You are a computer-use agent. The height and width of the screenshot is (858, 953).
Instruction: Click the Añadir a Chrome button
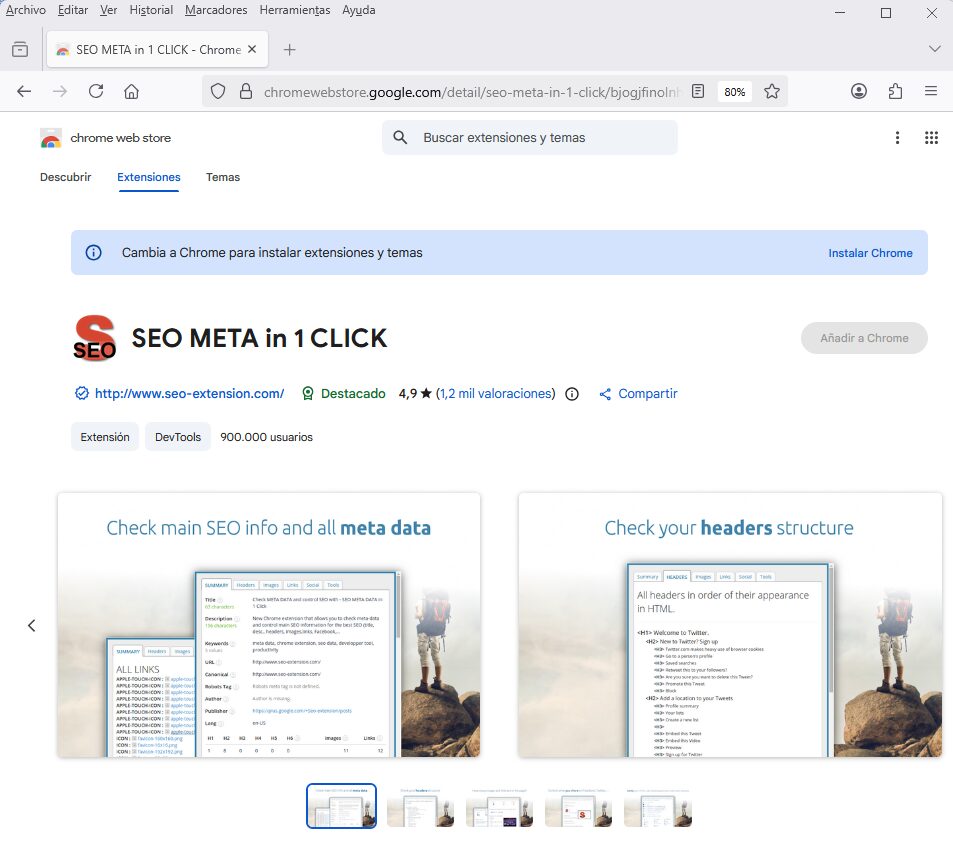(863, 338)
